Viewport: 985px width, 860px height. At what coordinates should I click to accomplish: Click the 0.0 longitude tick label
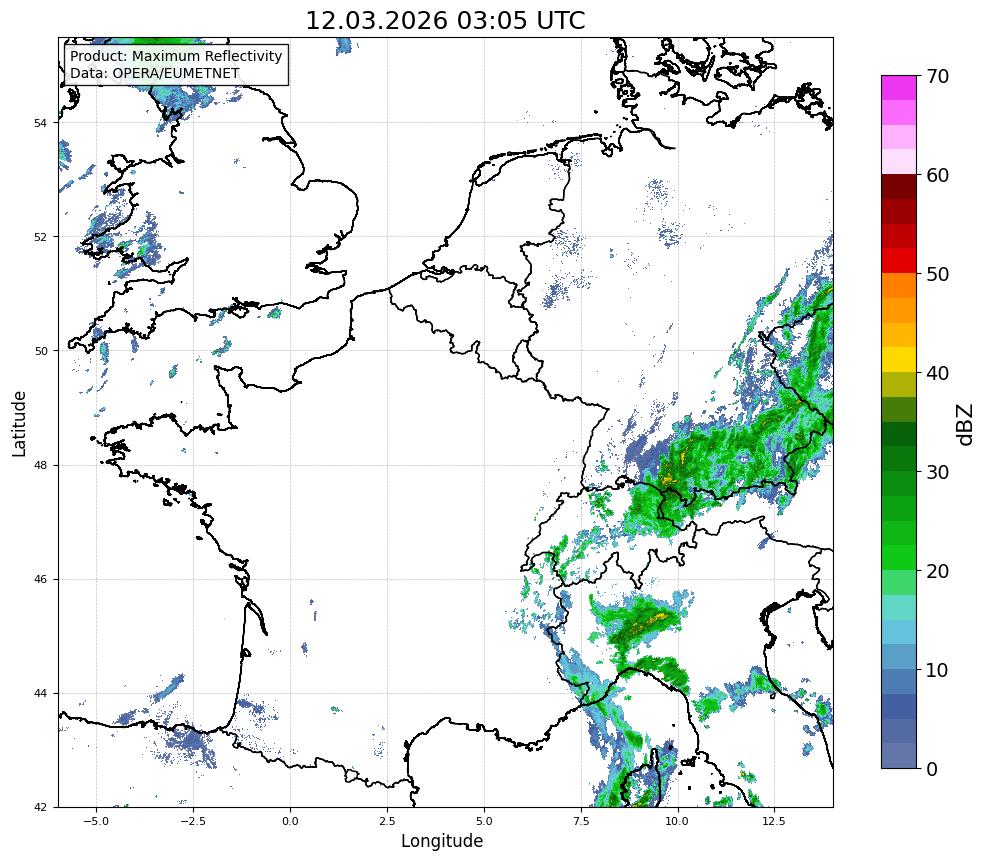pyautogui.click(x=290, y=821)
